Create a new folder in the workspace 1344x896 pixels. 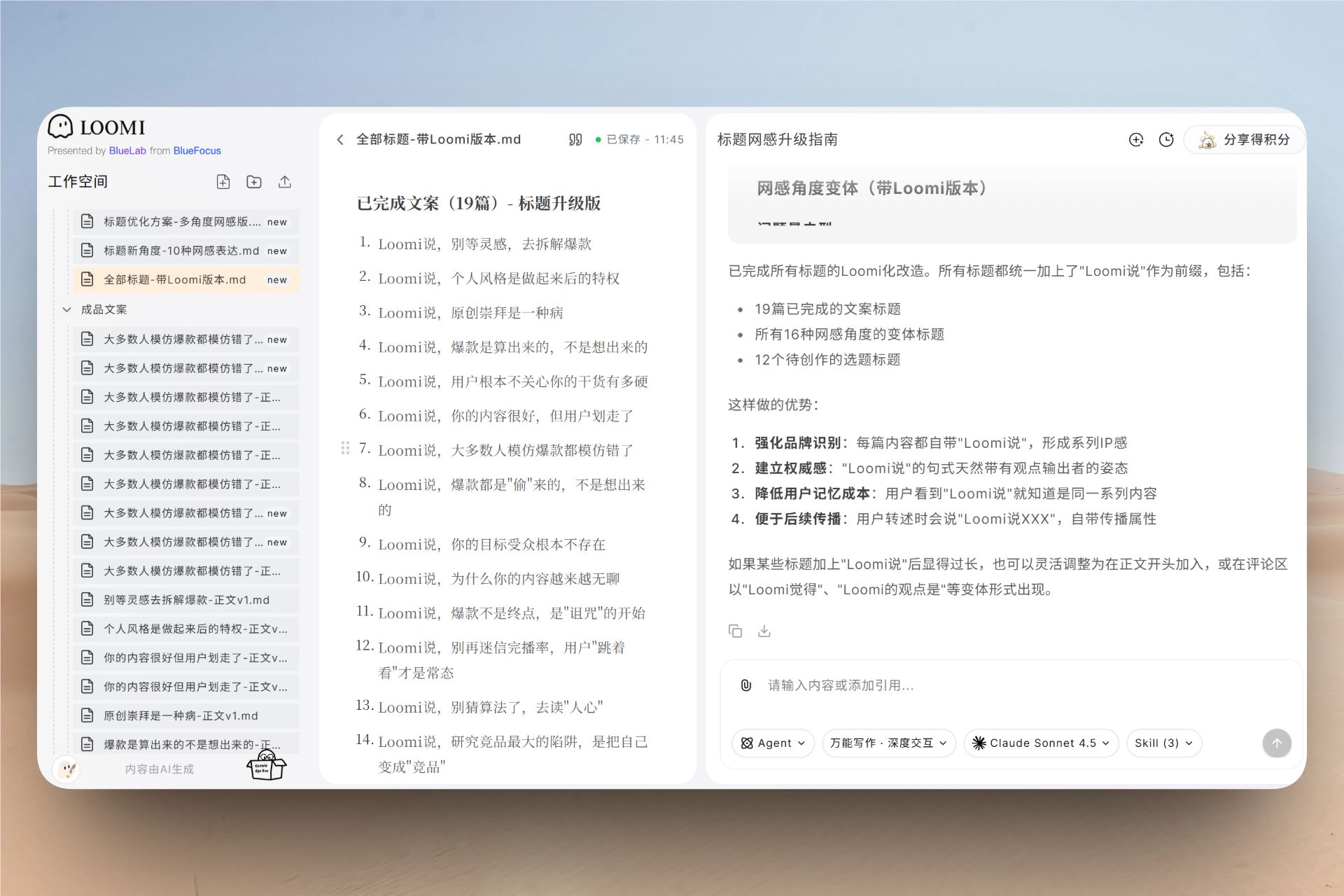pyautogui.click(x=254, y=181)
